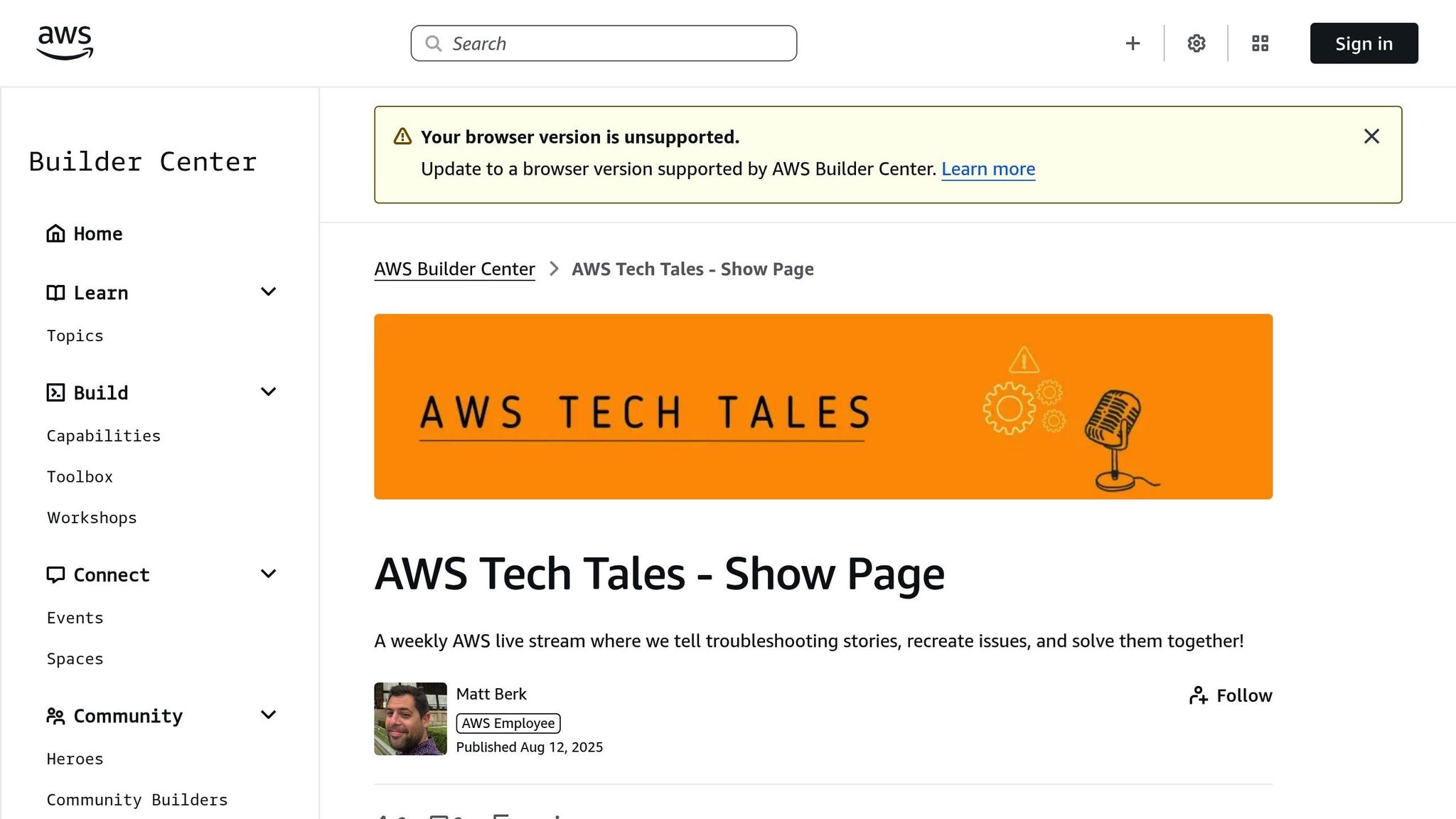Click the Community people icon in the sidebar

click(56, 715)
